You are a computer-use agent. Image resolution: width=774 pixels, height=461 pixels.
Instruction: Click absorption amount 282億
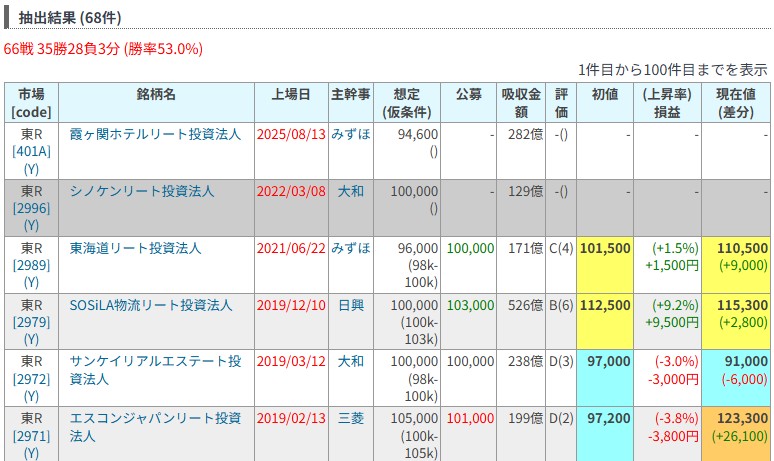coord(526,134)
